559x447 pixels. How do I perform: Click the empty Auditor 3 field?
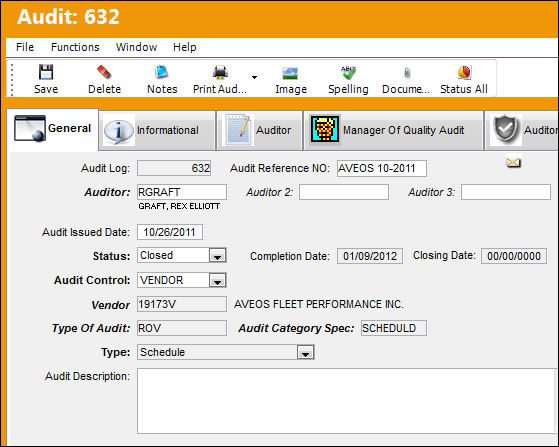pyautogui.click(x=506, y=192)
